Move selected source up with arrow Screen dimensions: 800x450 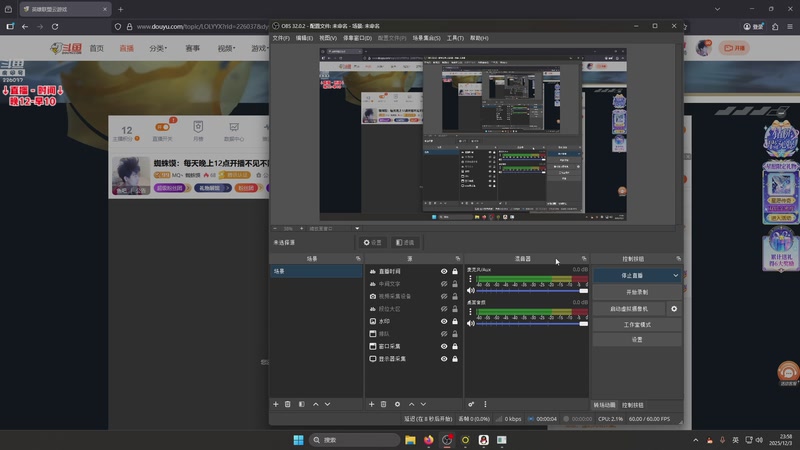[410, 404]
